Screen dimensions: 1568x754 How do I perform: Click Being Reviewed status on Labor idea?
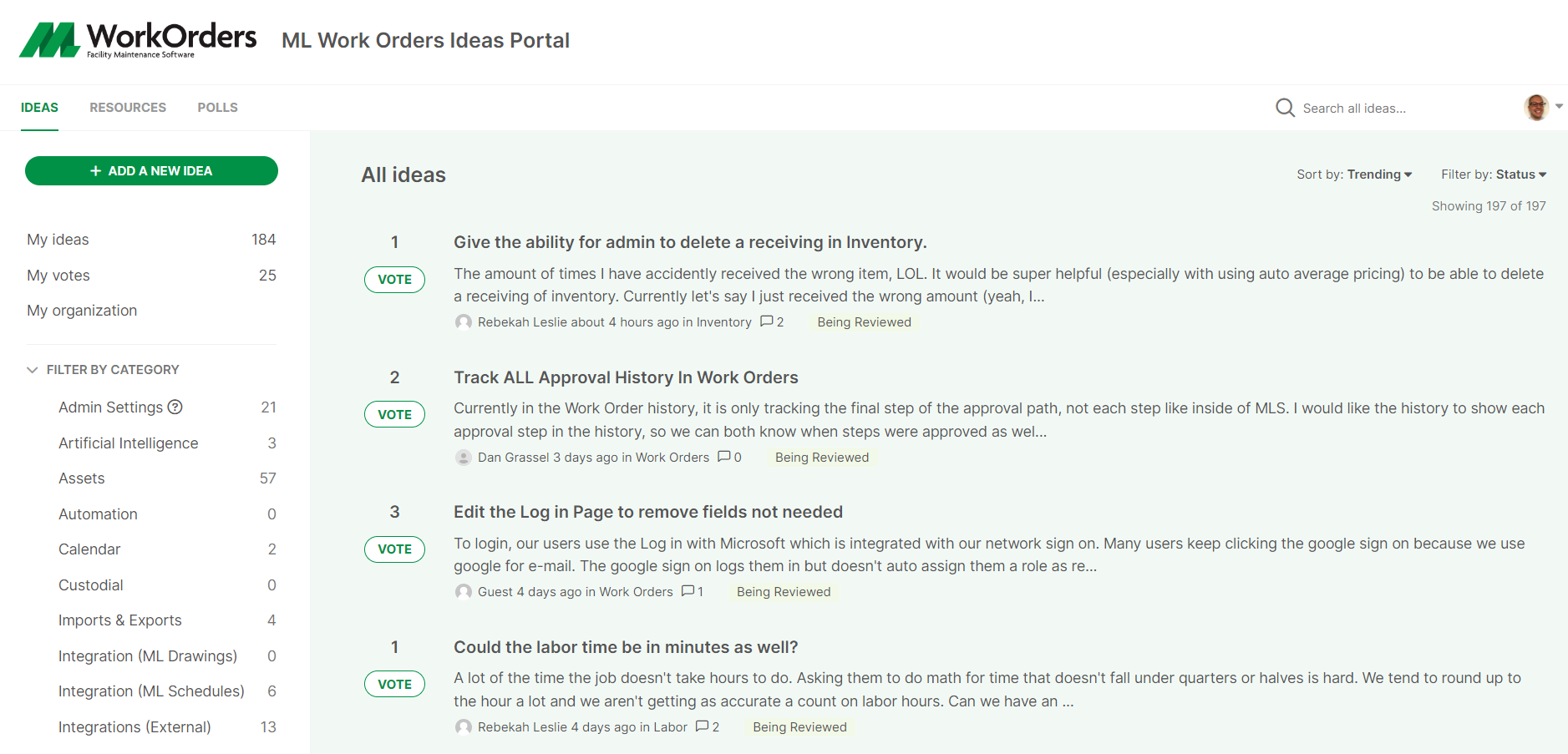pyautogui.click(x=799, y=727)
